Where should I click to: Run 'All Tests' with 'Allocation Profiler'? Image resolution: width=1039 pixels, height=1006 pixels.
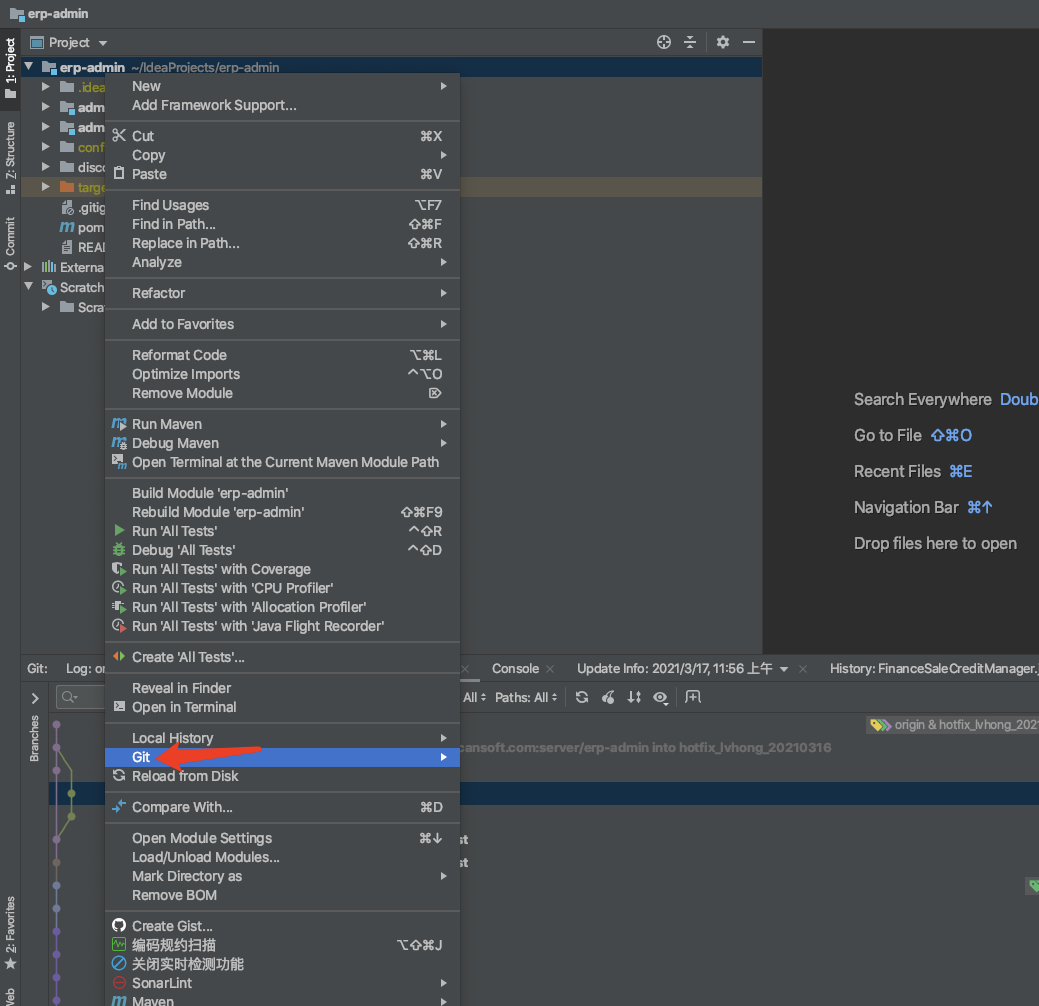[x=282, y=607]
